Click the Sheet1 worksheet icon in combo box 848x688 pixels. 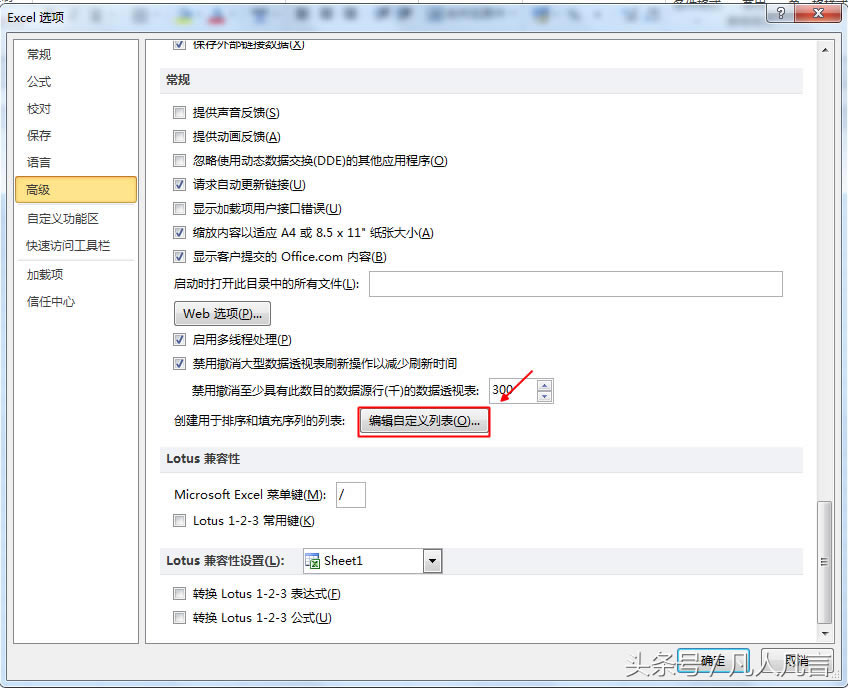click(x=313, y=561)
